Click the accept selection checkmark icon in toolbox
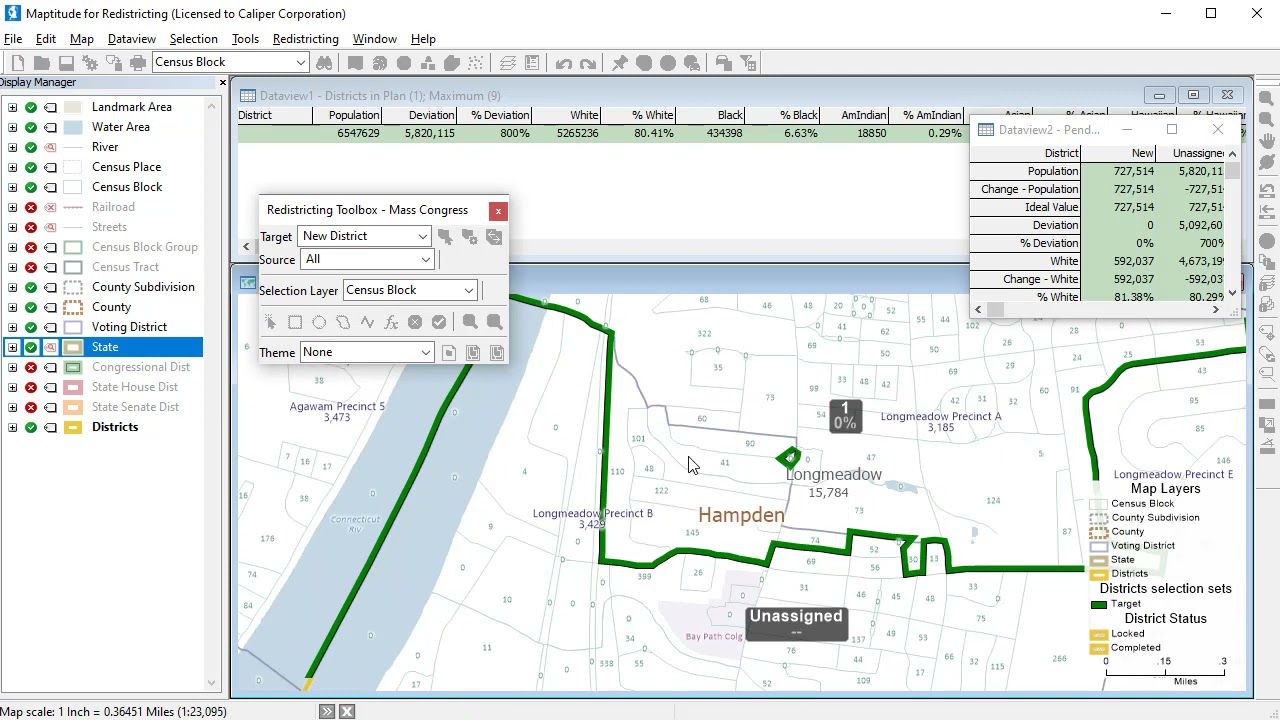Screen dimensions: 1280x720 coord(439,322)
